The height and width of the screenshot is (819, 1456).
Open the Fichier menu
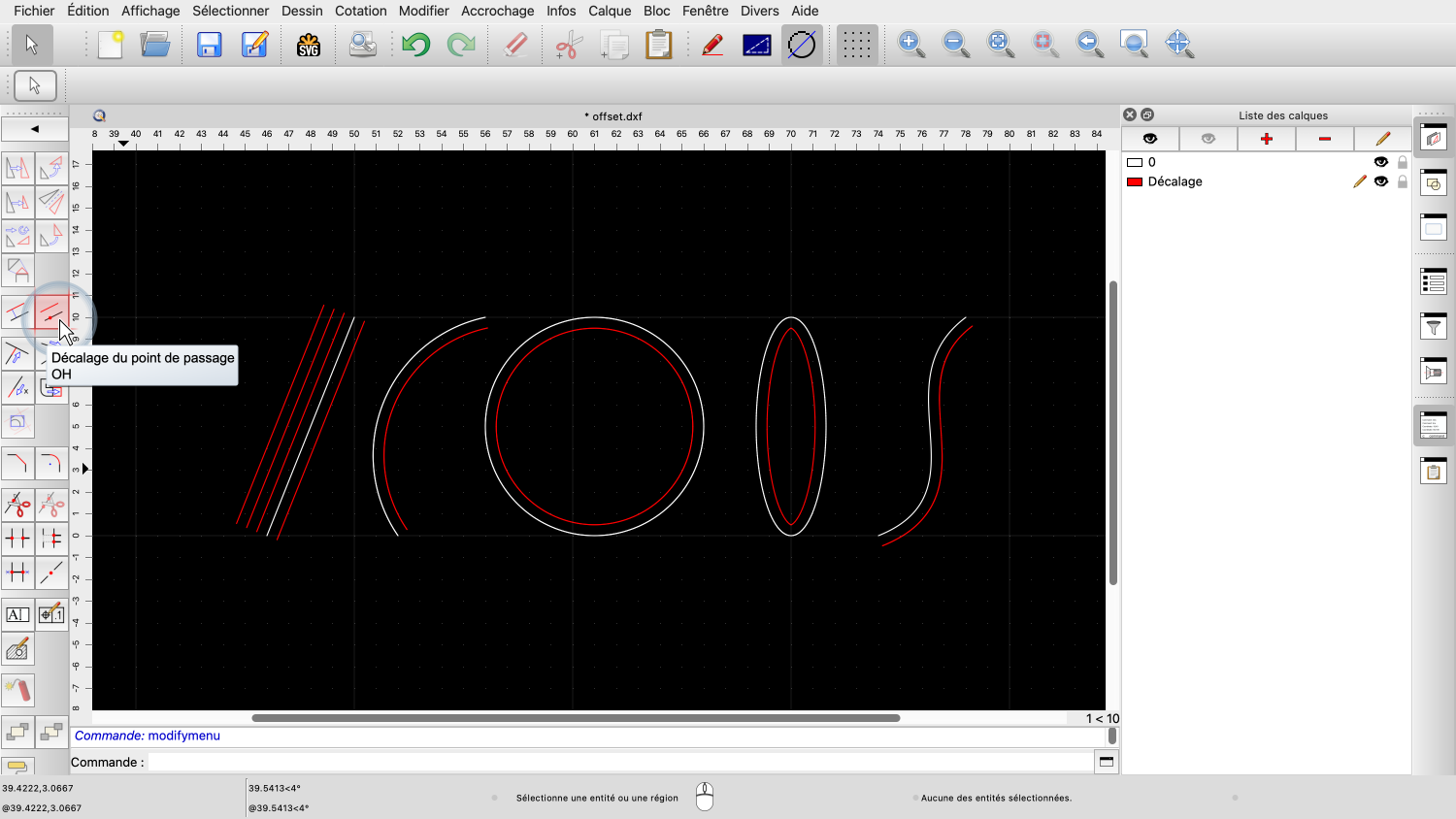[x=34, y=11]
